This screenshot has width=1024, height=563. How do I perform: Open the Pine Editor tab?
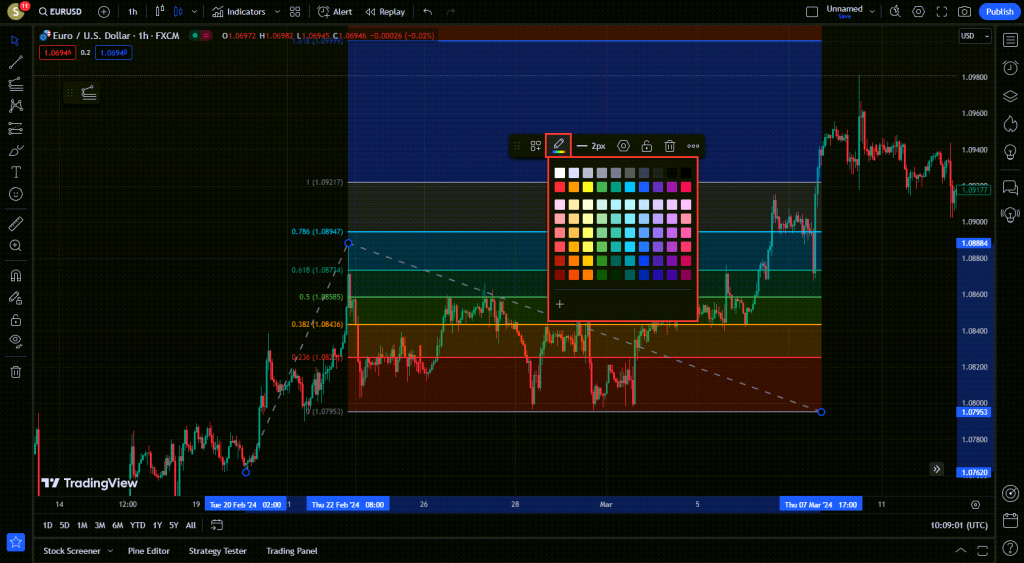coord(148,551)
